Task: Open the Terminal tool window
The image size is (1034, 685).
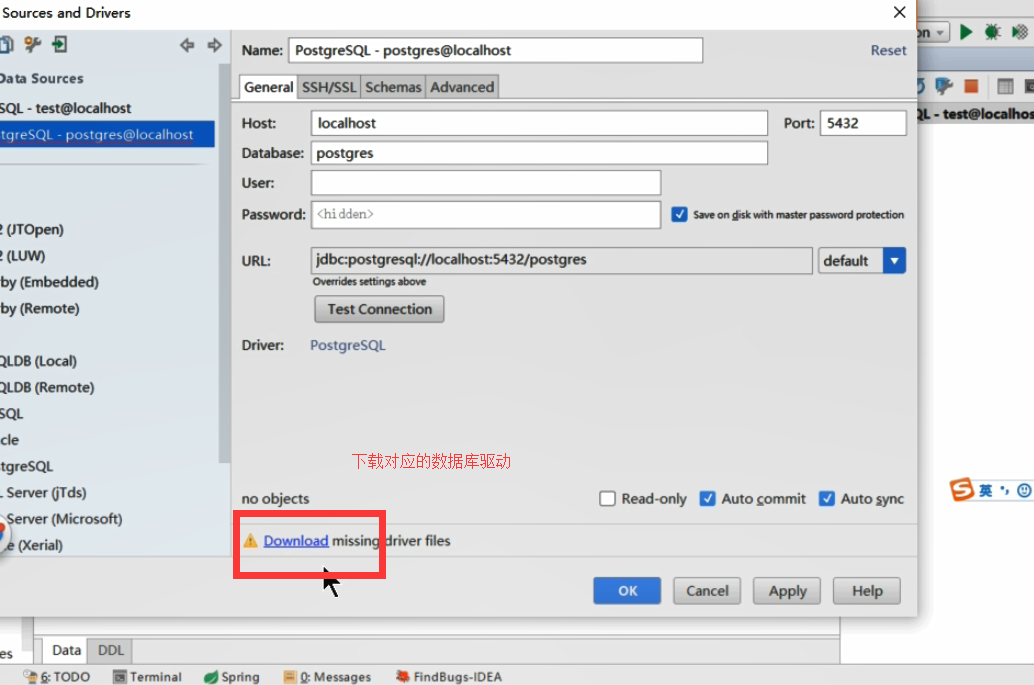Action: pyautogui.click(x=148, y=676)
